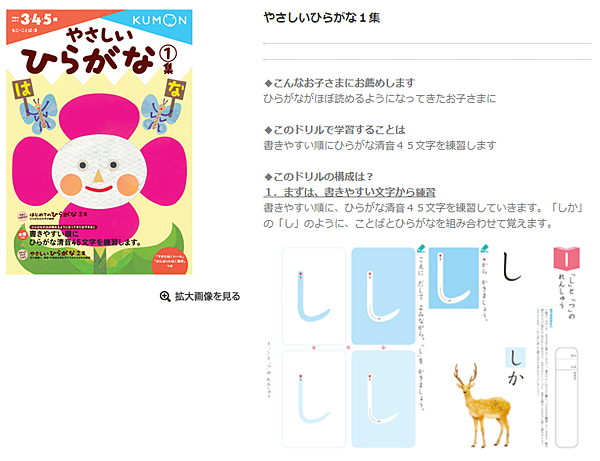Click the は sign held by left butterfly

[x=23, y=90]
